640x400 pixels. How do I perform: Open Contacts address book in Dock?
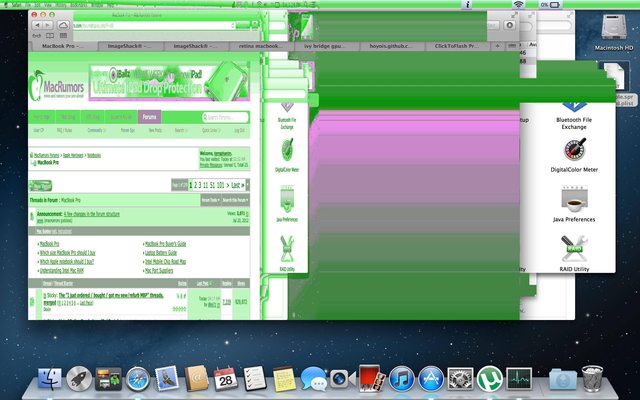(x=196, y=378)
